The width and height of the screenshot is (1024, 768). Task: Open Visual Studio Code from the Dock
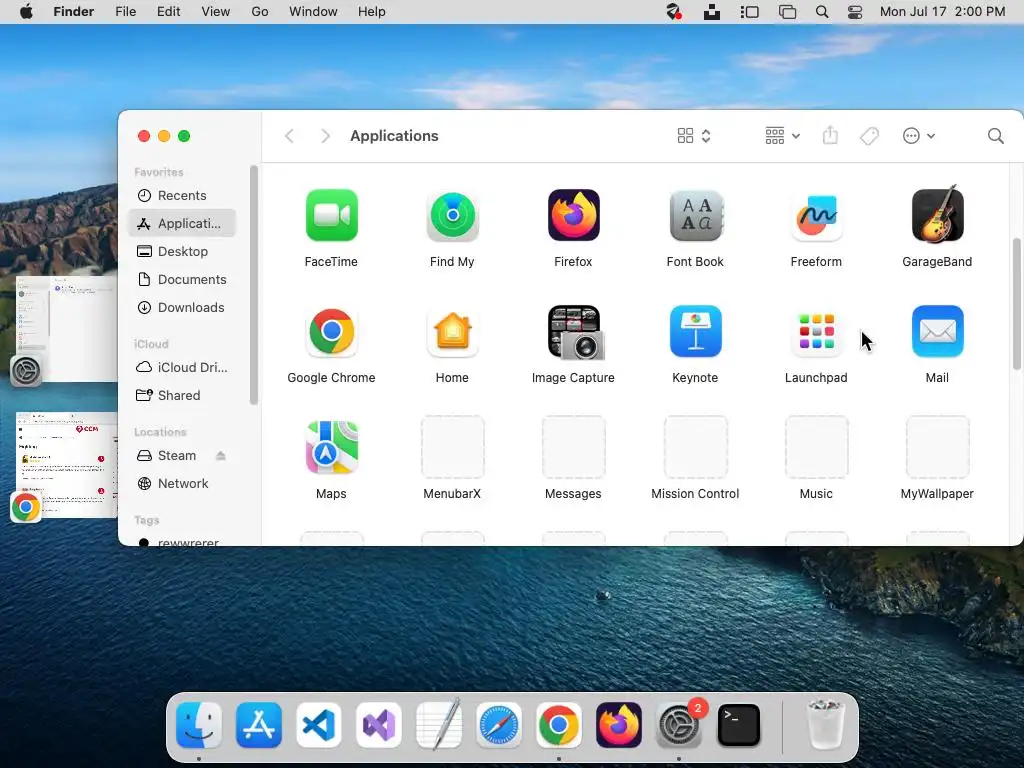[x=319, y=726]
